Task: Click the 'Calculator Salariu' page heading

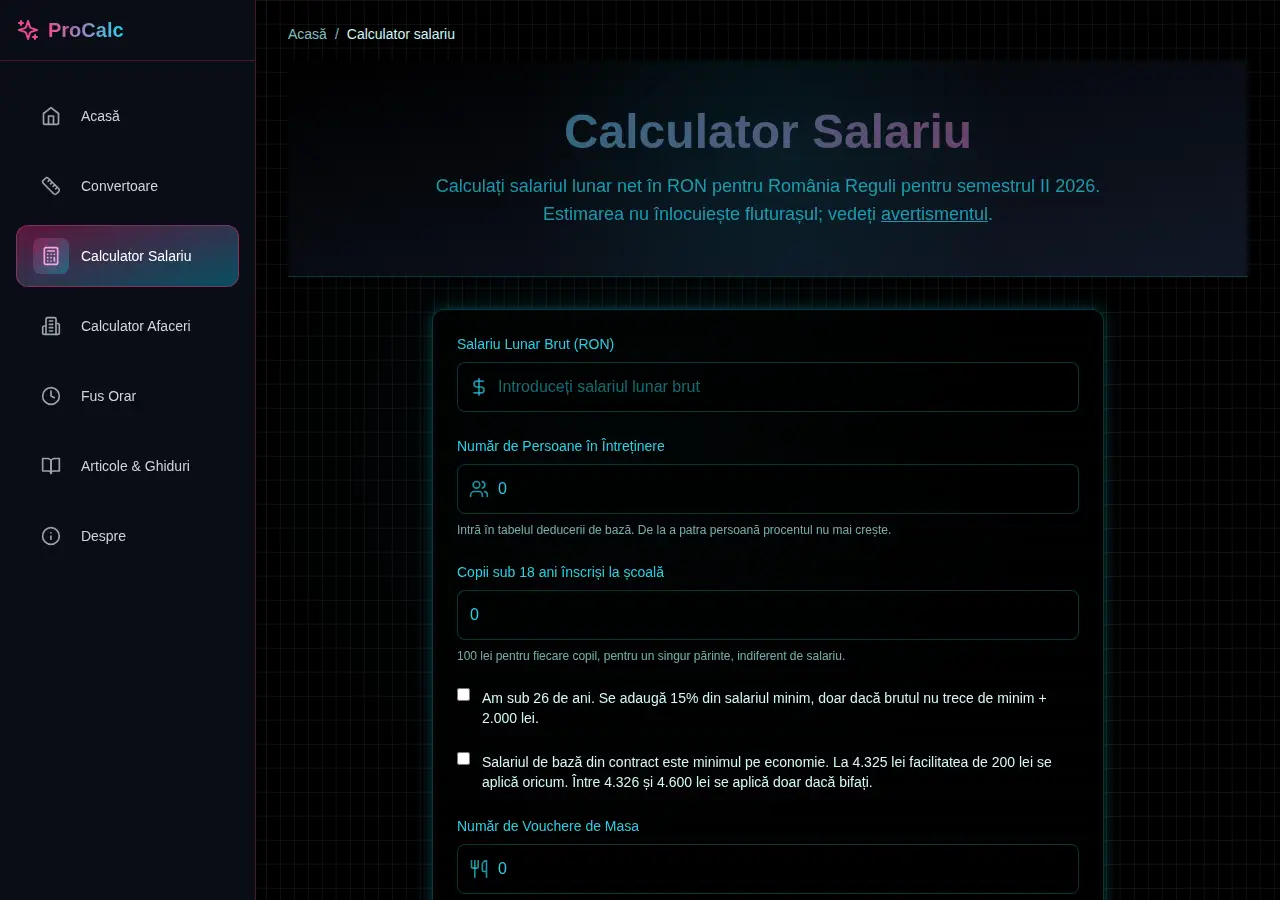Action: point(768,132)
